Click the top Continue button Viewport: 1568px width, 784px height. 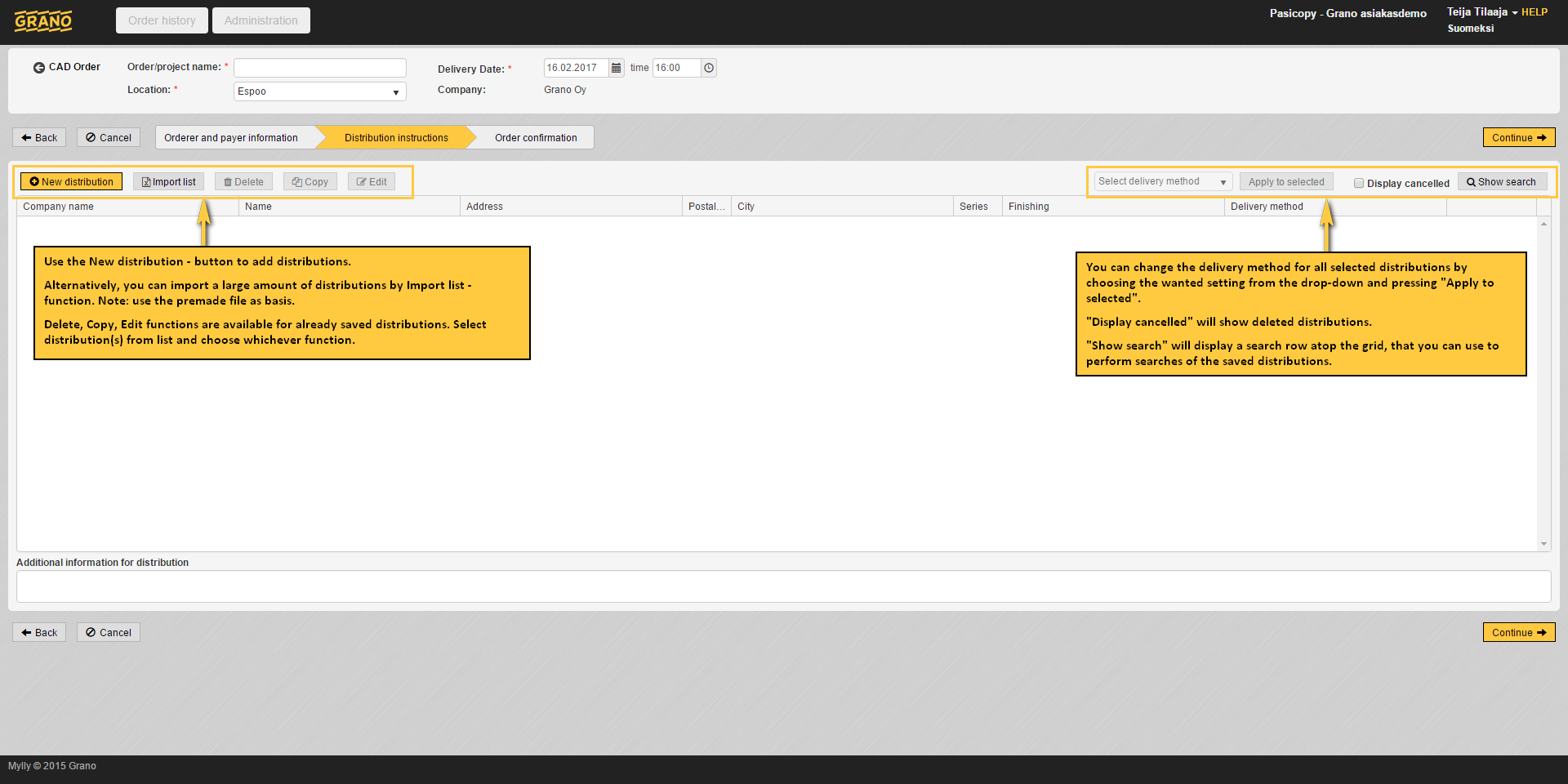click(1518, 137)
